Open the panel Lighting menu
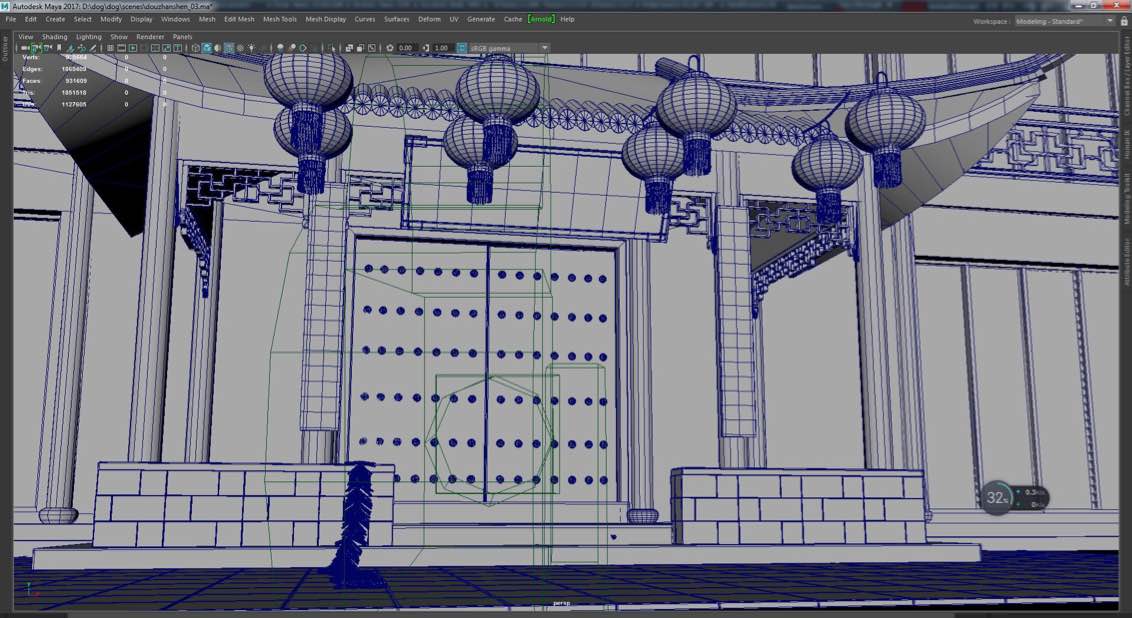Viewport: 1132px width, 618px height. point(89,37)
